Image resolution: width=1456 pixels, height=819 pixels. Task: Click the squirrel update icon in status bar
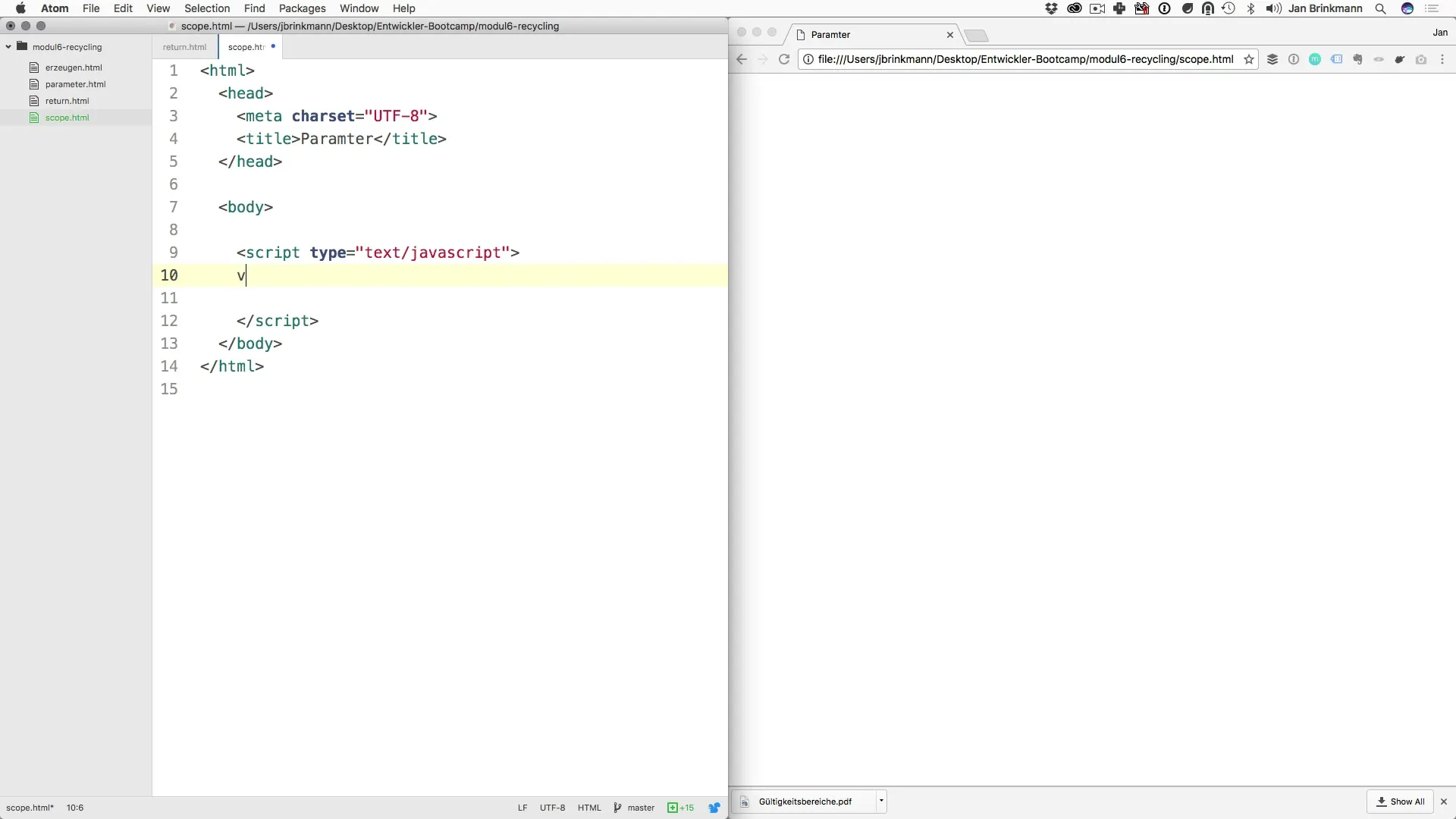(x=714, y=808)
